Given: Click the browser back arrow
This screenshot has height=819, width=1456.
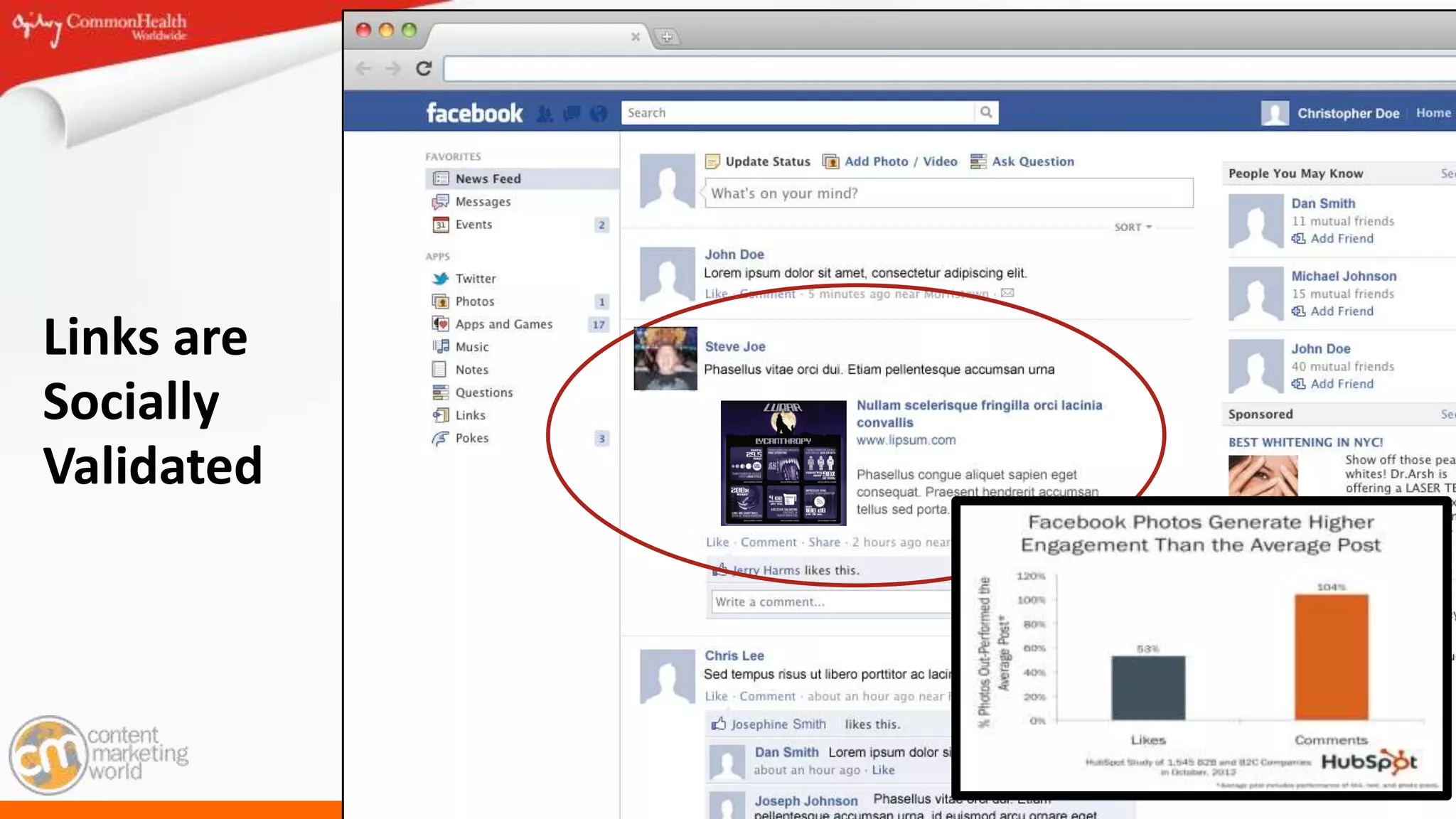Looking at the screenshot, I should click(x=363, y=68).
